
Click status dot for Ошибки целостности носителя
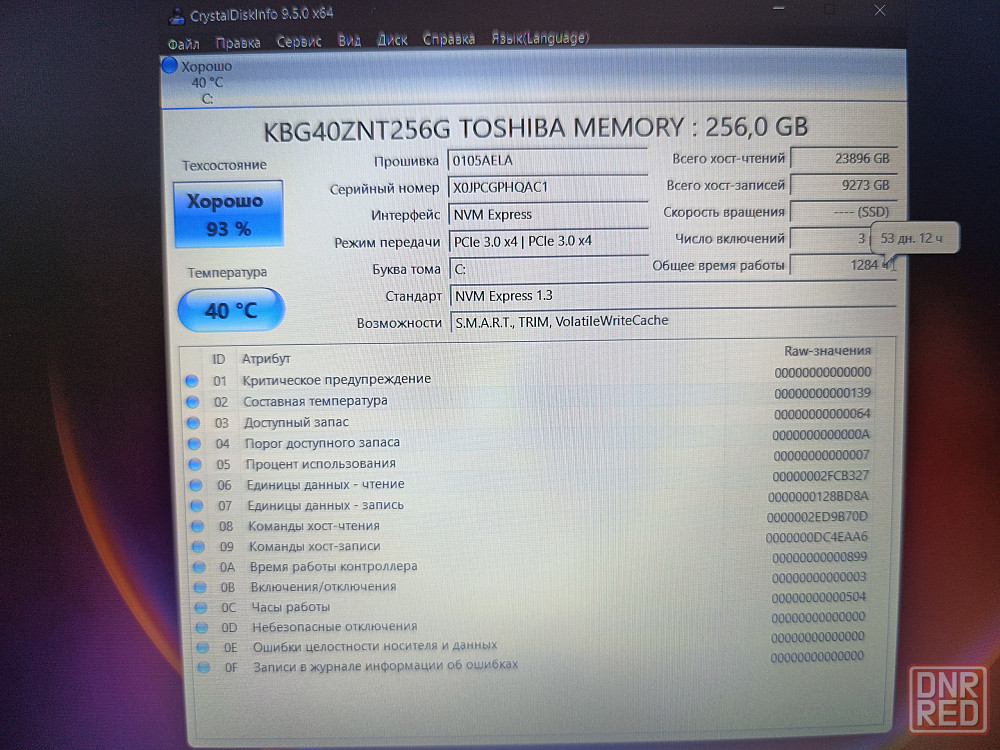[203, 648]
